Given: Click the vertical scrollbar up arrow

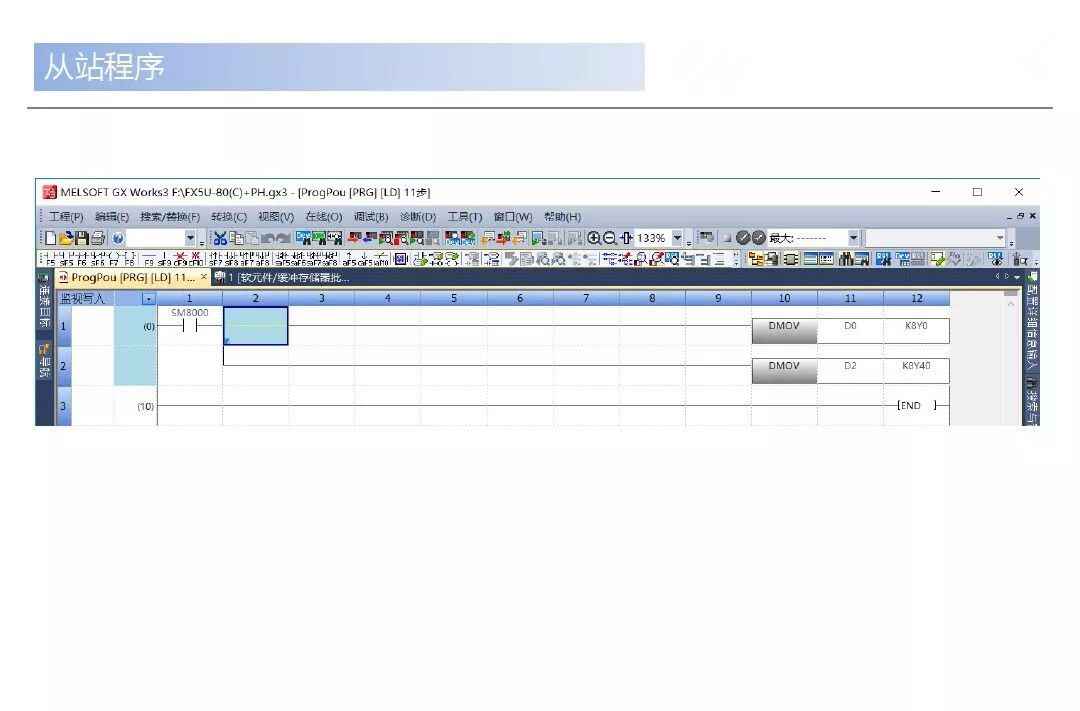Looking at the screenshot, I should tap(1010, 304).
